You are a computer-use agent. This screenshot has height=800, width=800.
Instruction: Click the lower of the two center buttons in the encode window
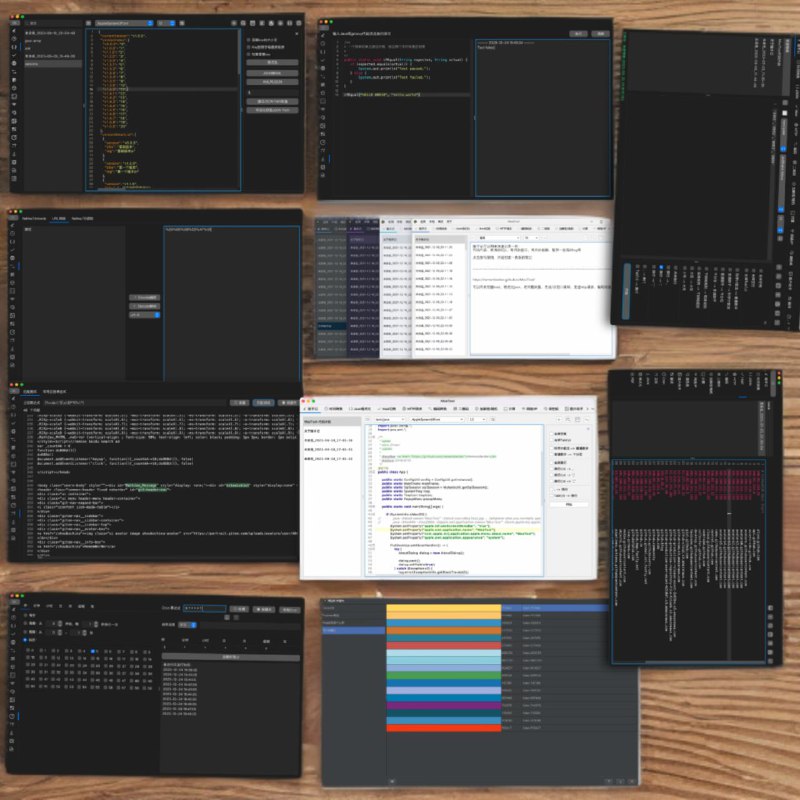[x=144, y=306]
